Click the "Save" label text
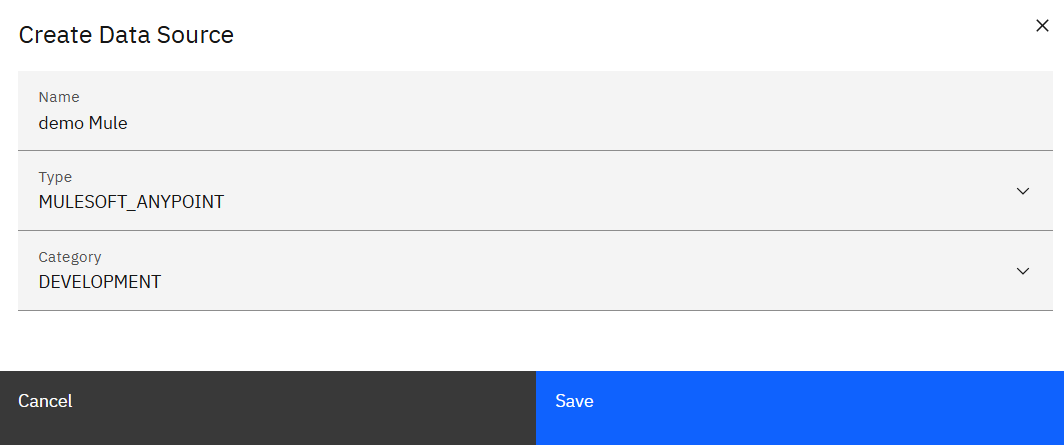Viewport: 1064px width, 445px height. 575,401
